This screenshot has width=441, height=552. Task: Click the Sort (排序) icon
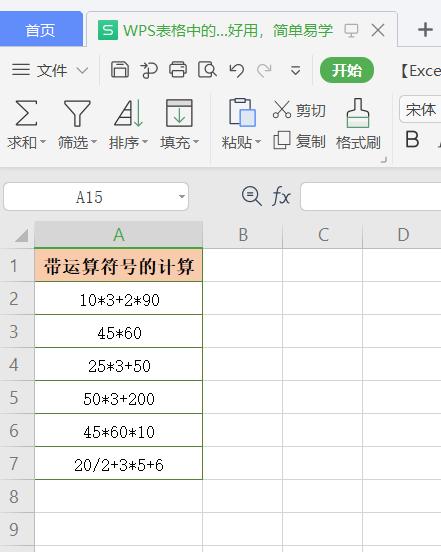point(128,113)
